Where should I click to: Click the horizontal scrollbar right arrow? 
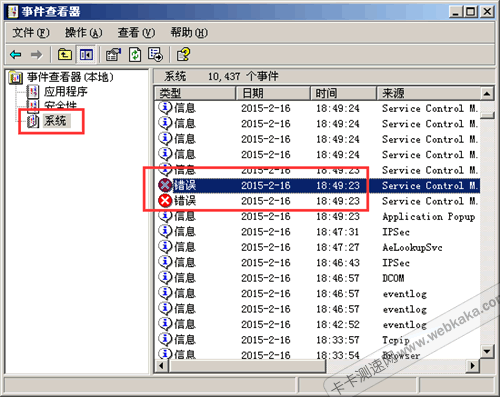473,366
